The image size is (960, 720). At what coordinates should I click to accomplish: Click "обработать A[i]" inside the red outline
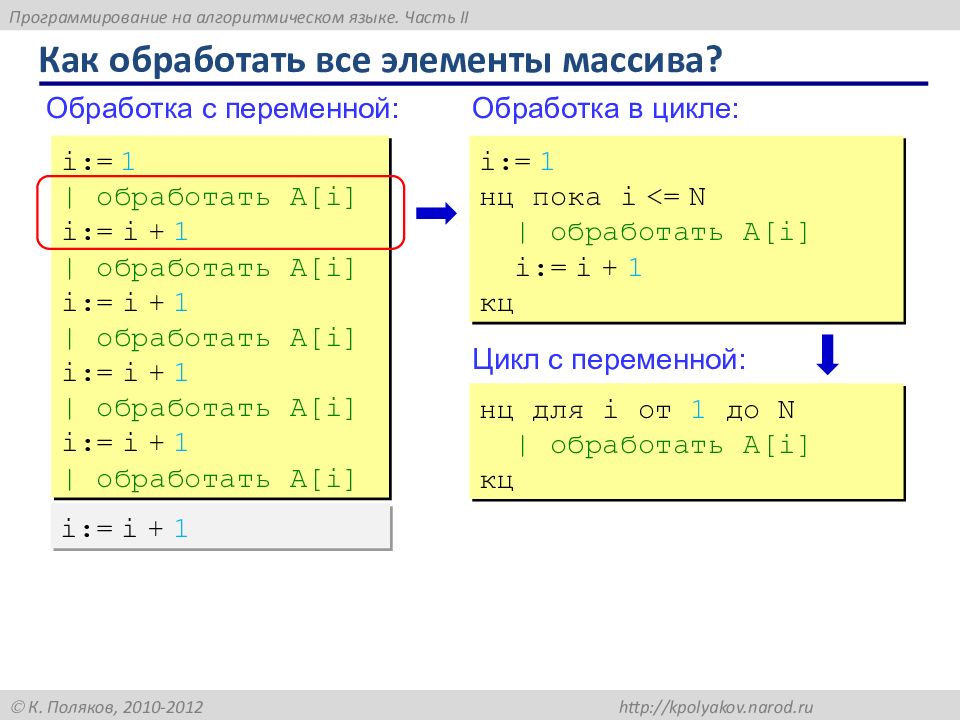pyautogui.click(x=226, y=197)
